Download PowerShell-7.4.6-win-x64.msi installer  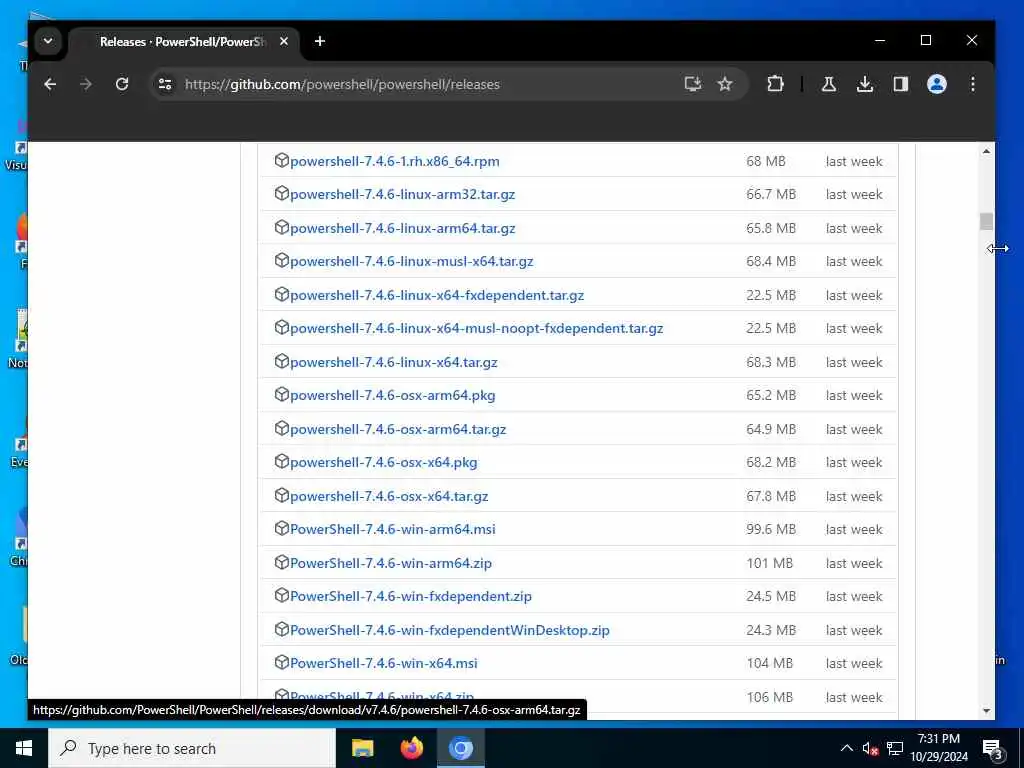coord(383,664)
